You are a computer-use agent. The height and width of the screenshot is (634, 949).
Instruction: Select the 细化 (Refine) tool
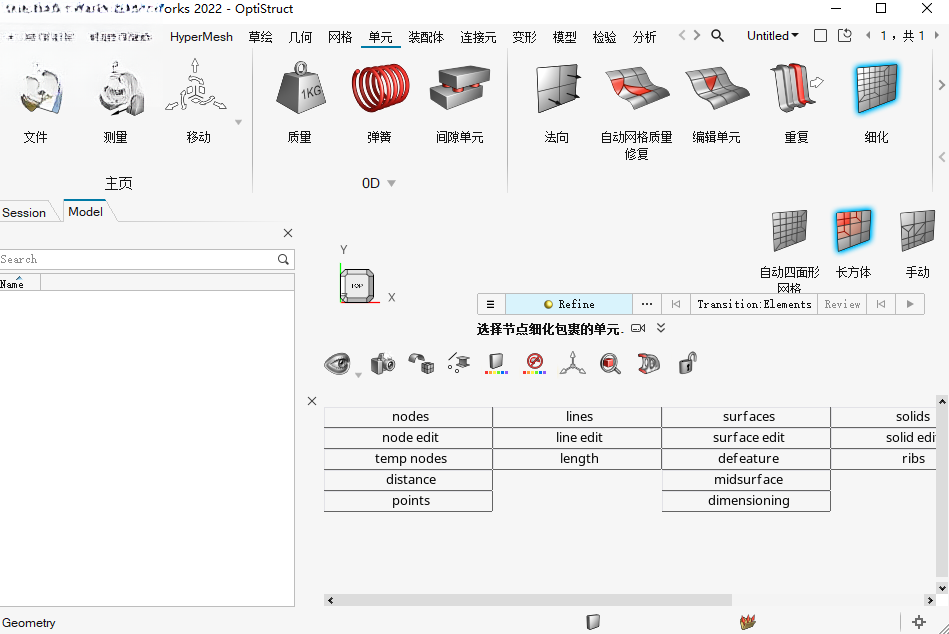pyautogui.click(x=876, y=88)
